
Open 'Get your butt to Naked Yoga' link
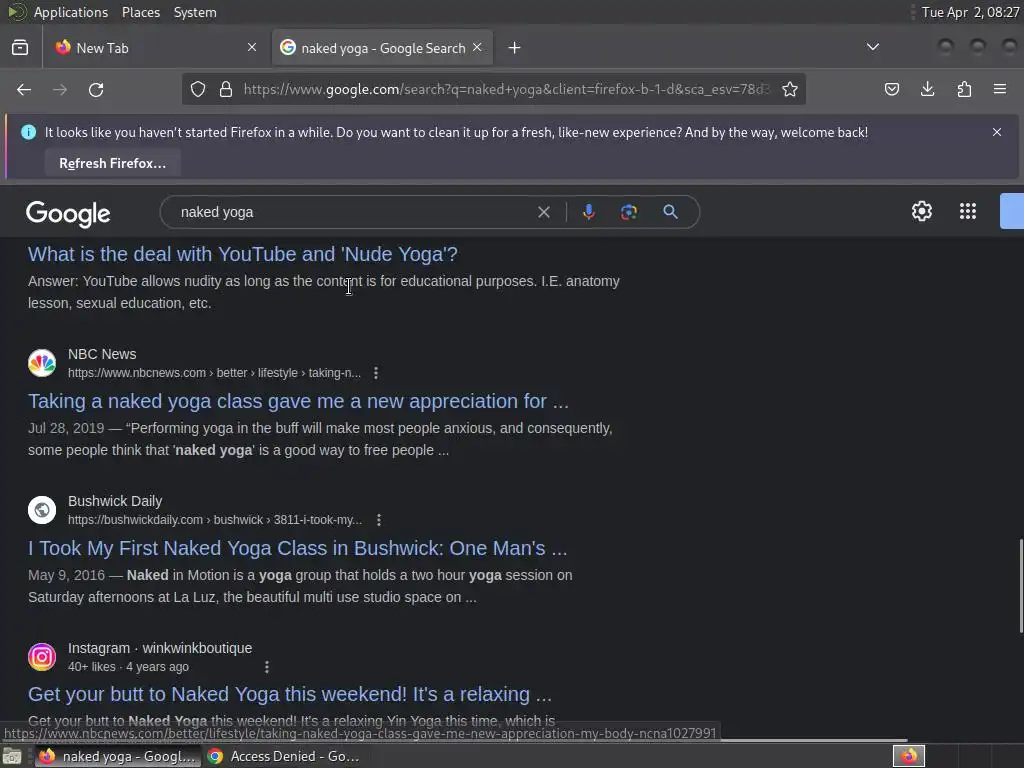pyautogui.click(x=289, y=694)
